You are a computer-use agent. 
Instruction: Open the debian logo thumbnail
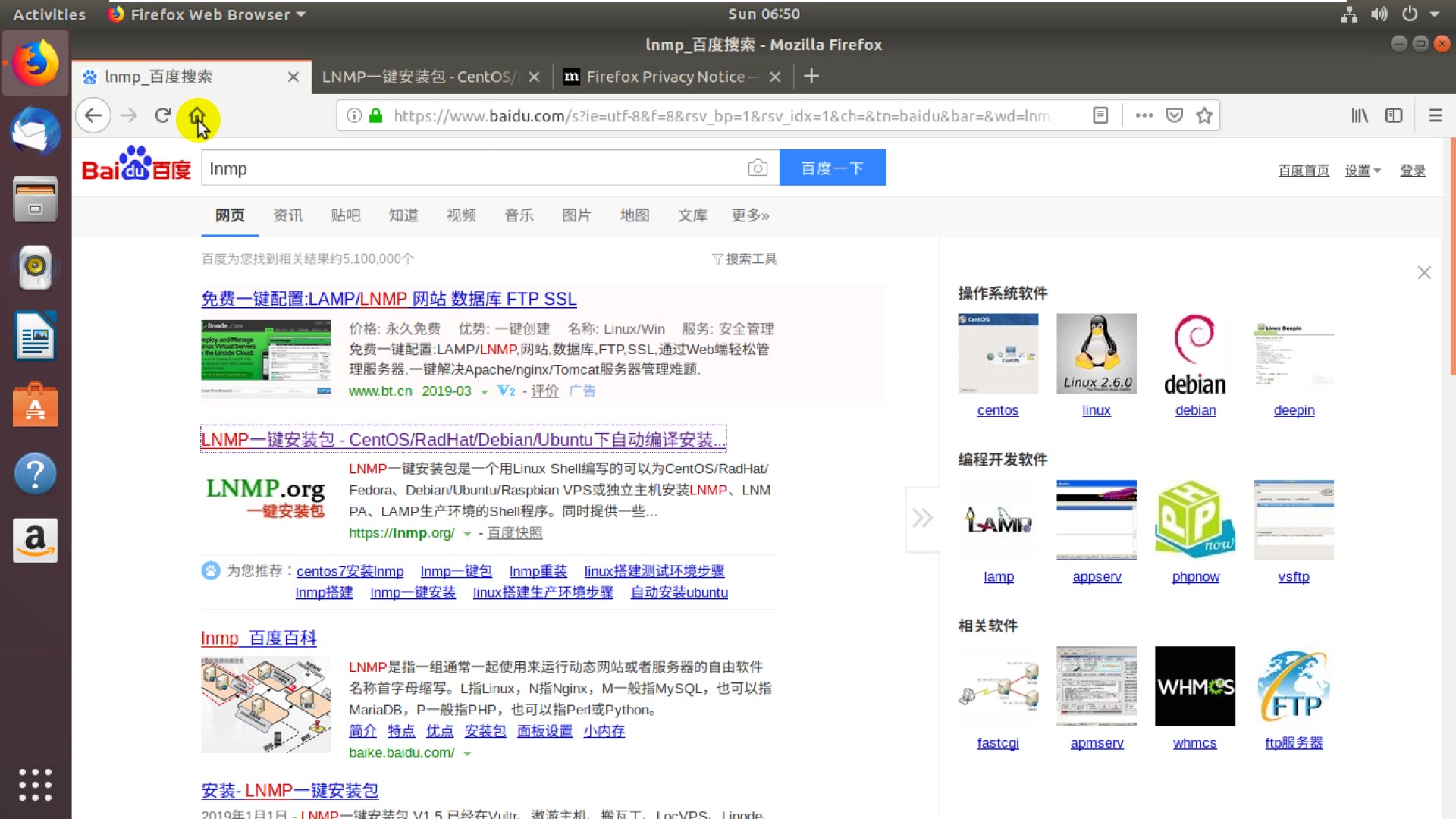click(1195, 353)
